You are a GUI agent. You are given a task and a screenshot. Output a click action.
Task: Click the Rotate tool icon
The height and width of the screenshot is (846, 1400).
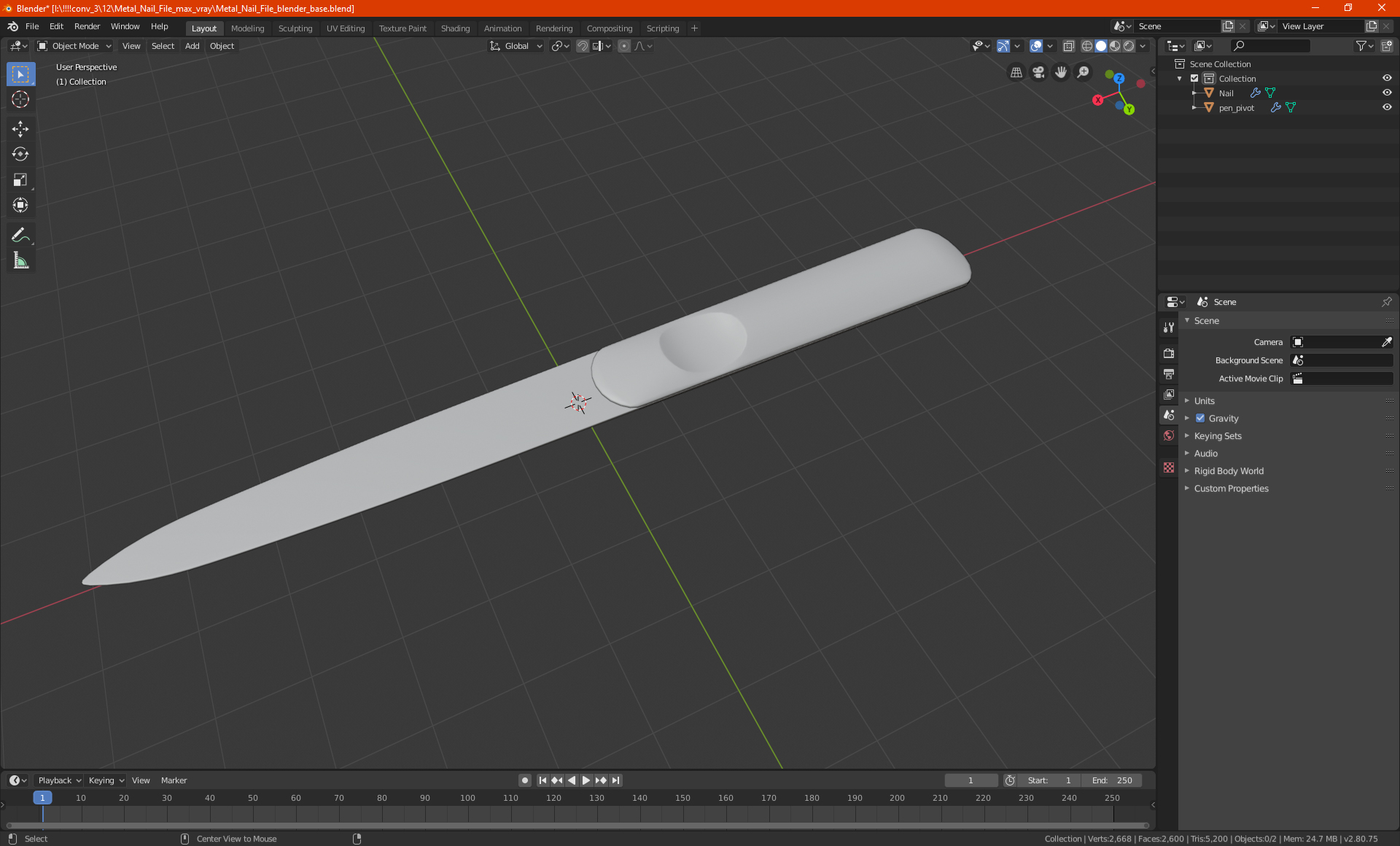coord(20,154)
